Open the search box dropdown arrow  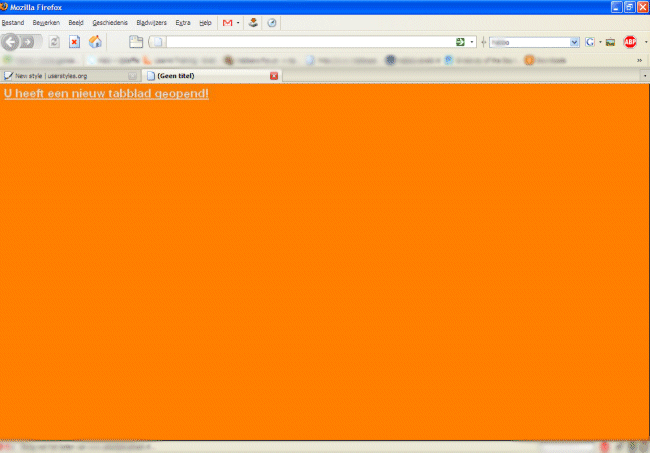coord(574,42)
